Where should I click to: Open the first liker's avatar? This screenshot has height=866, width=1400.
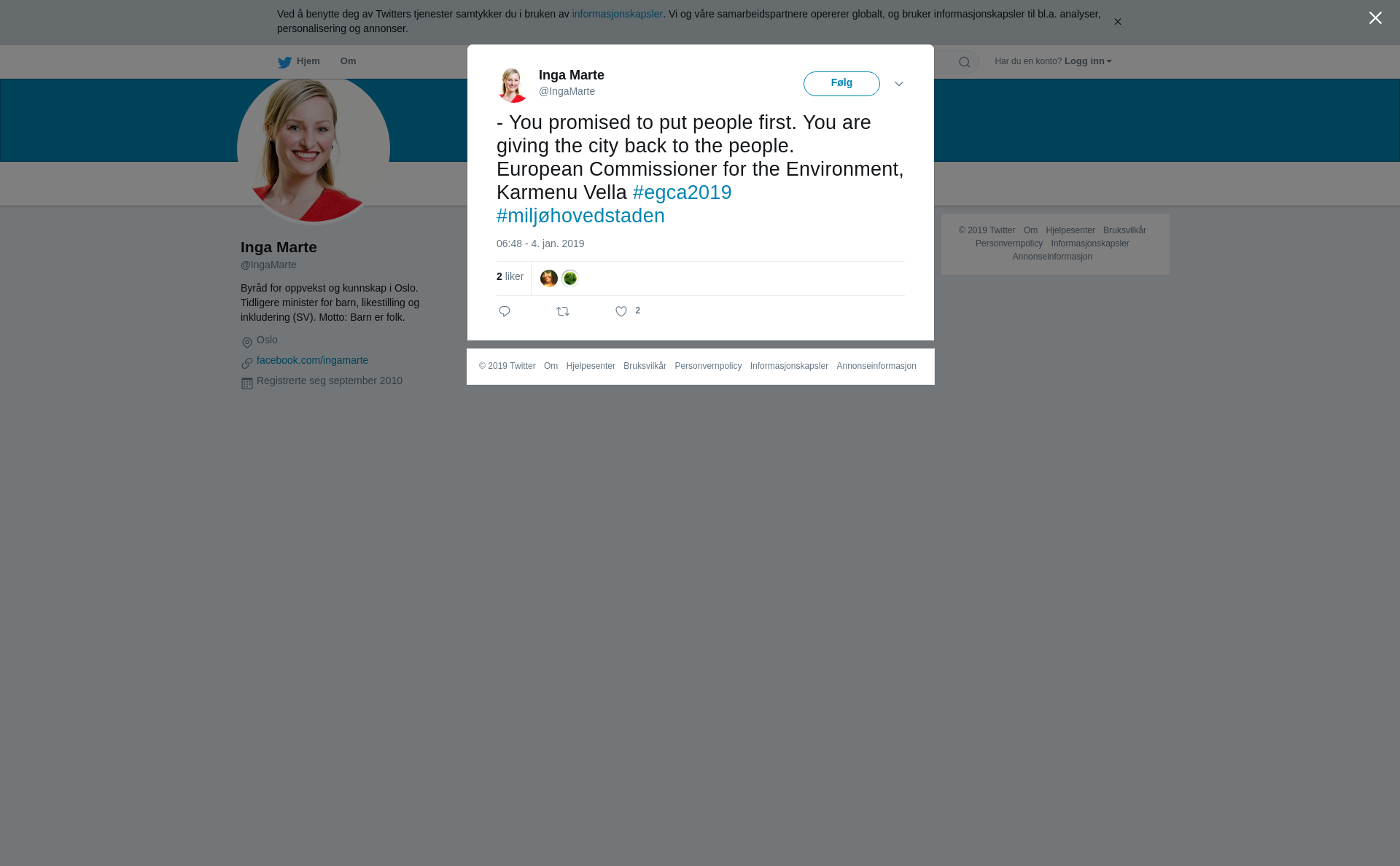pyautogui.click(x=549, y=278)
